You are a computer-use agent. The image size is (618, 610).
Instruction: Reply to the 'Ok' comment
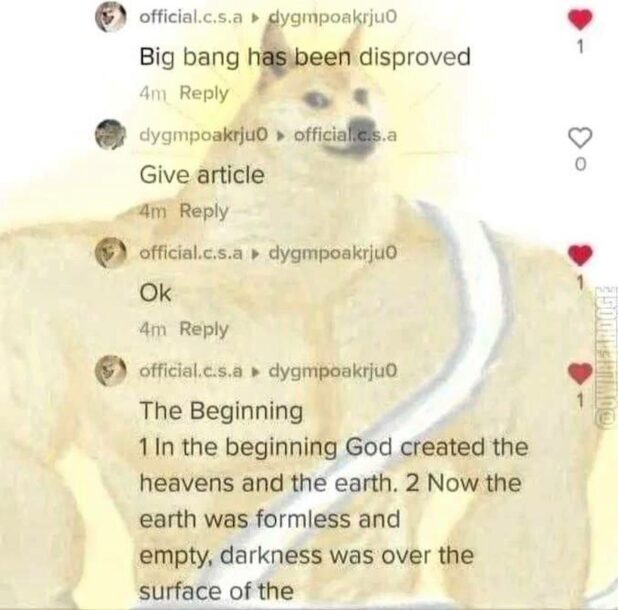coord(204,329)
